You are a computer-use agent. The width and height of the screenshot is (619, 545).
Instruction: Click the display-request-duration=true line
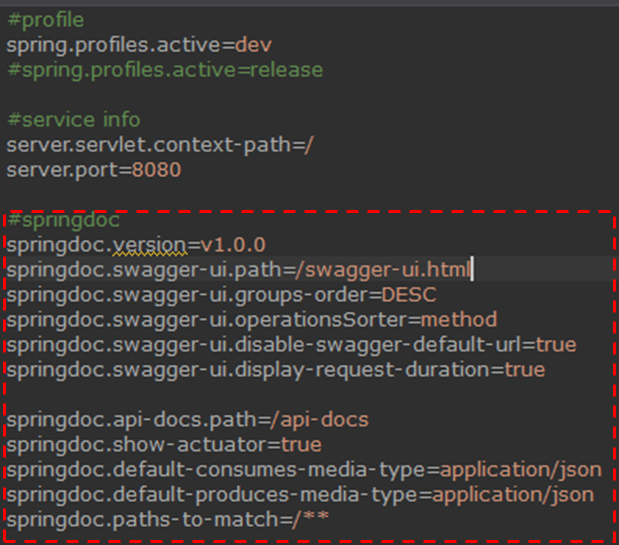coord(276,371)
